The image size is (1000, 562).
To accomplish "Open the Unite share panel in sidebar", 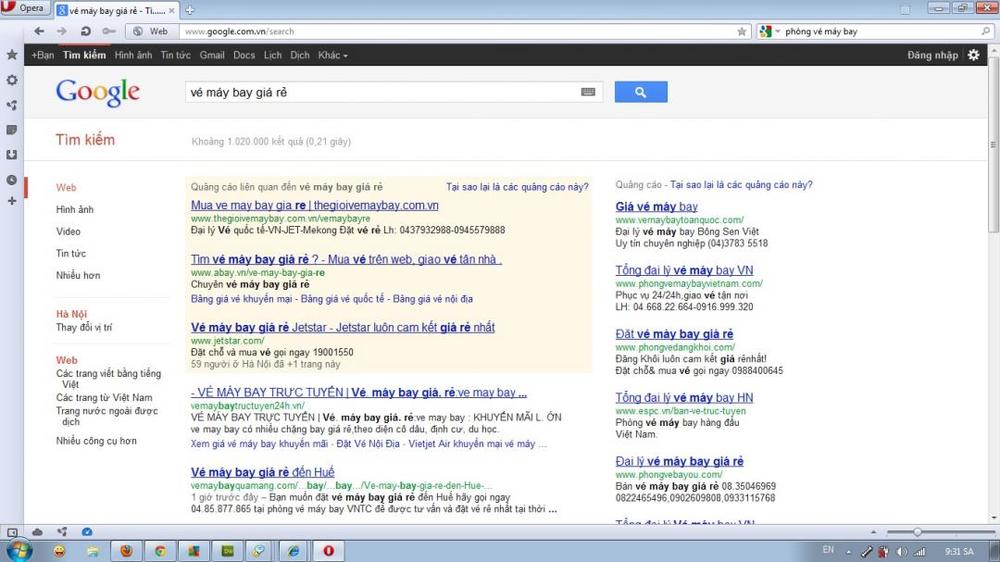I will (12, 105).
